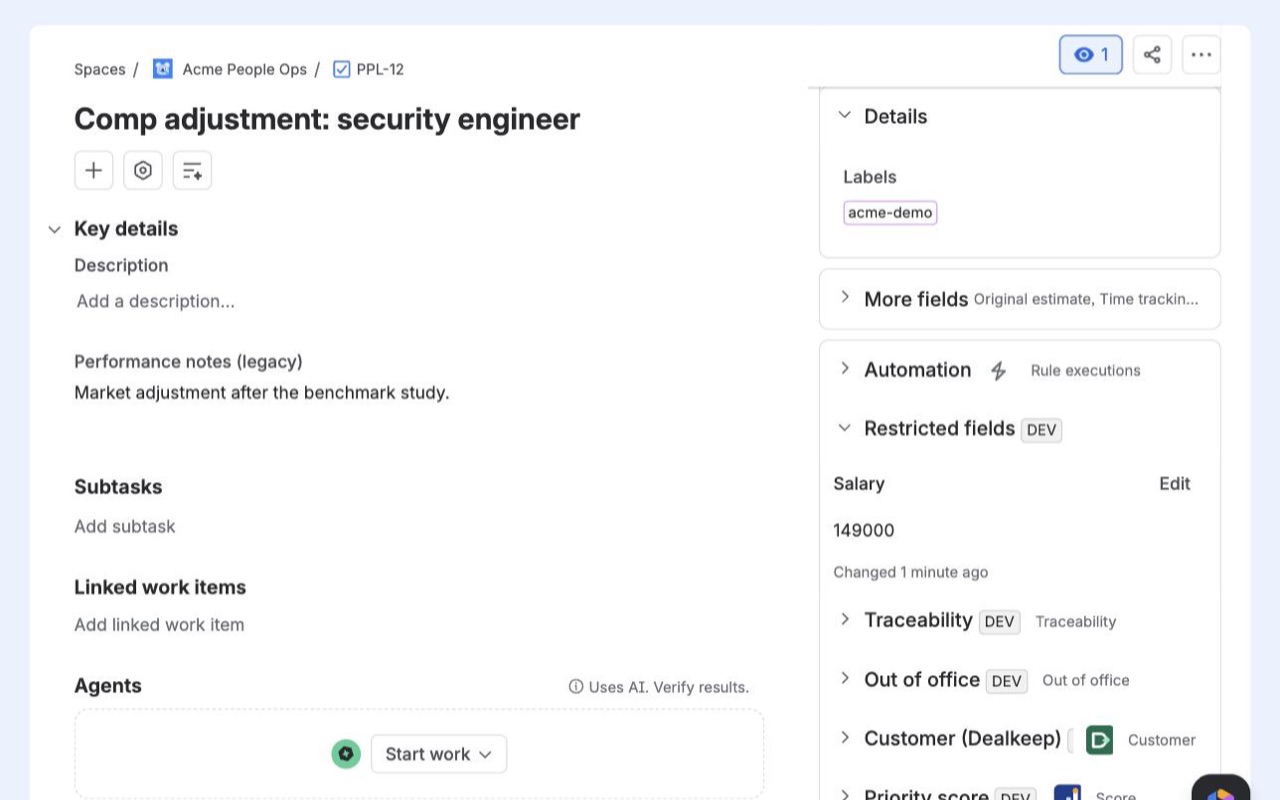Collapse the Key details section

(55, 229)
